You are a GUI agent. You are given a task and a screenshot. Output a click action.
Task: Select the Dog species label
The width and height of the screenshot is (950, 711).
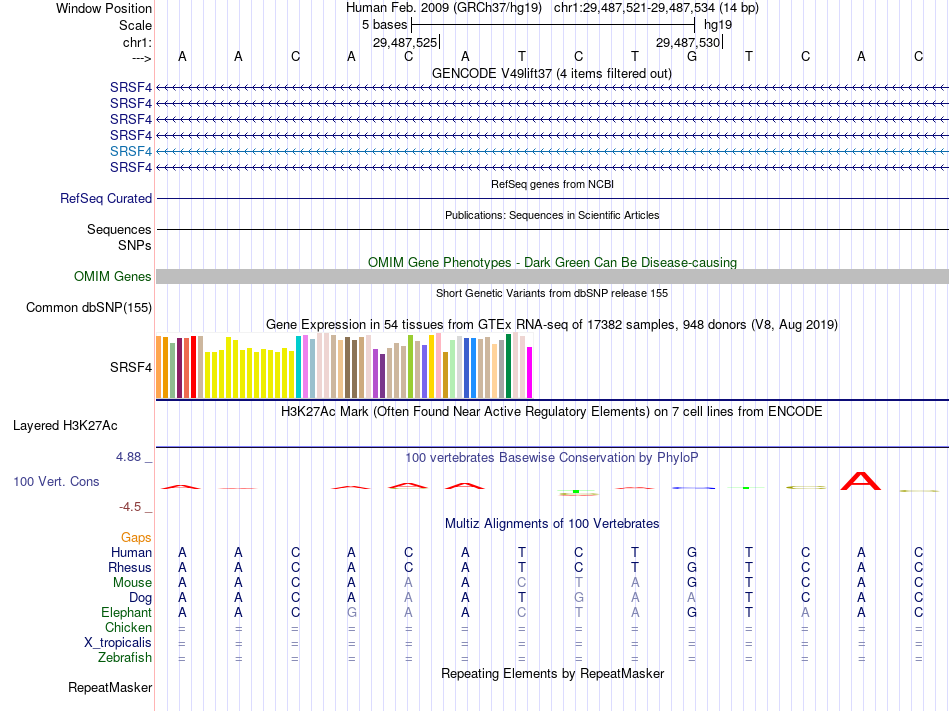[x=140, y=598]
